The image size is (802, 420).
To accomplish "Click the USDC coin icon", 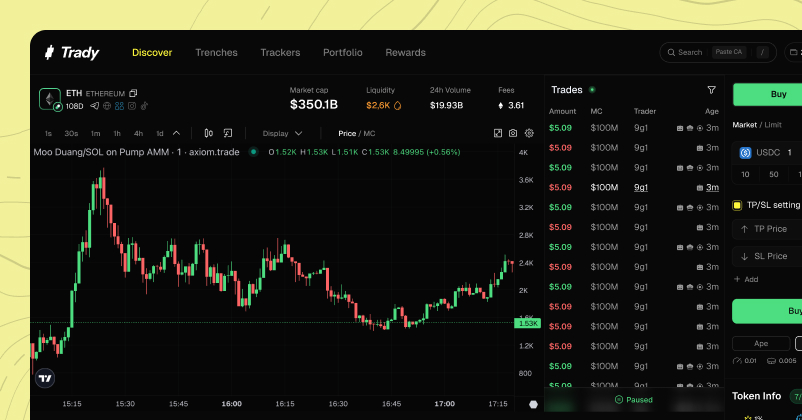I will pyautogui.click(x=745, y=152).
